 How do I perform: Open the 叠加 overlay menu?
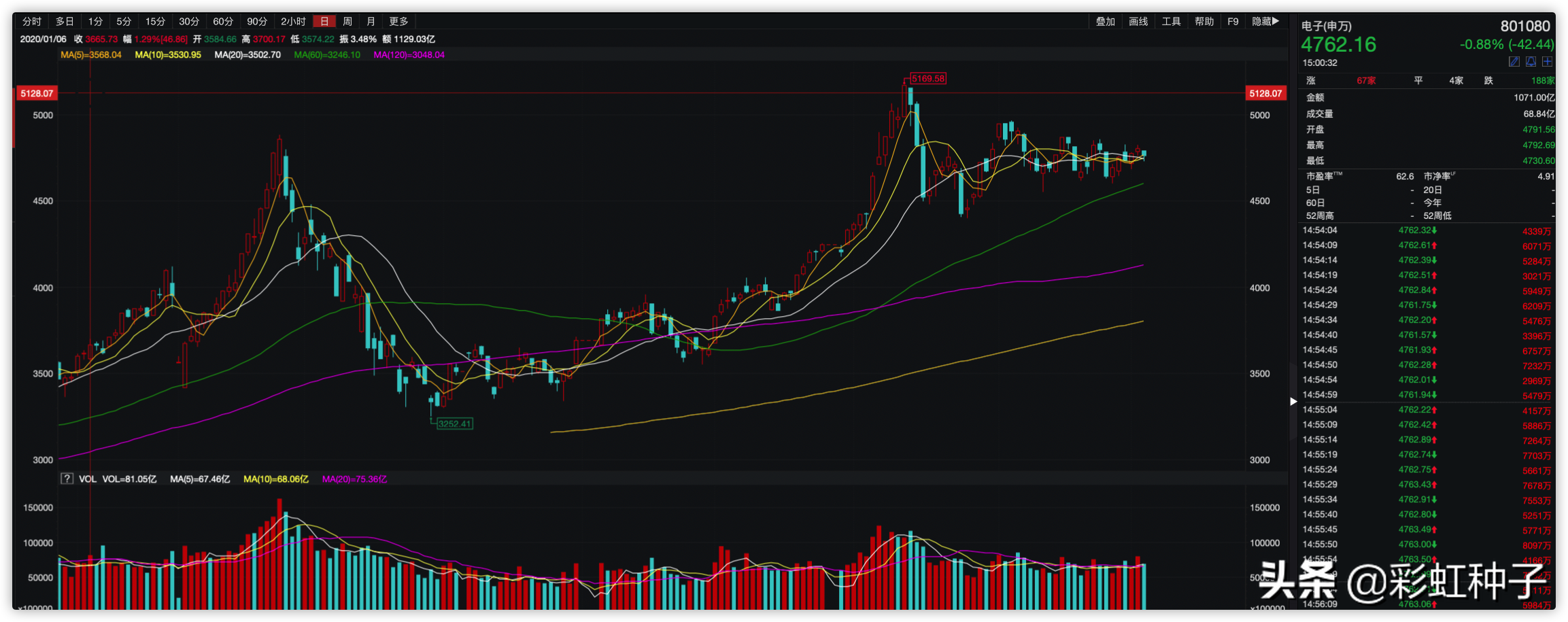click(1105, 22)
